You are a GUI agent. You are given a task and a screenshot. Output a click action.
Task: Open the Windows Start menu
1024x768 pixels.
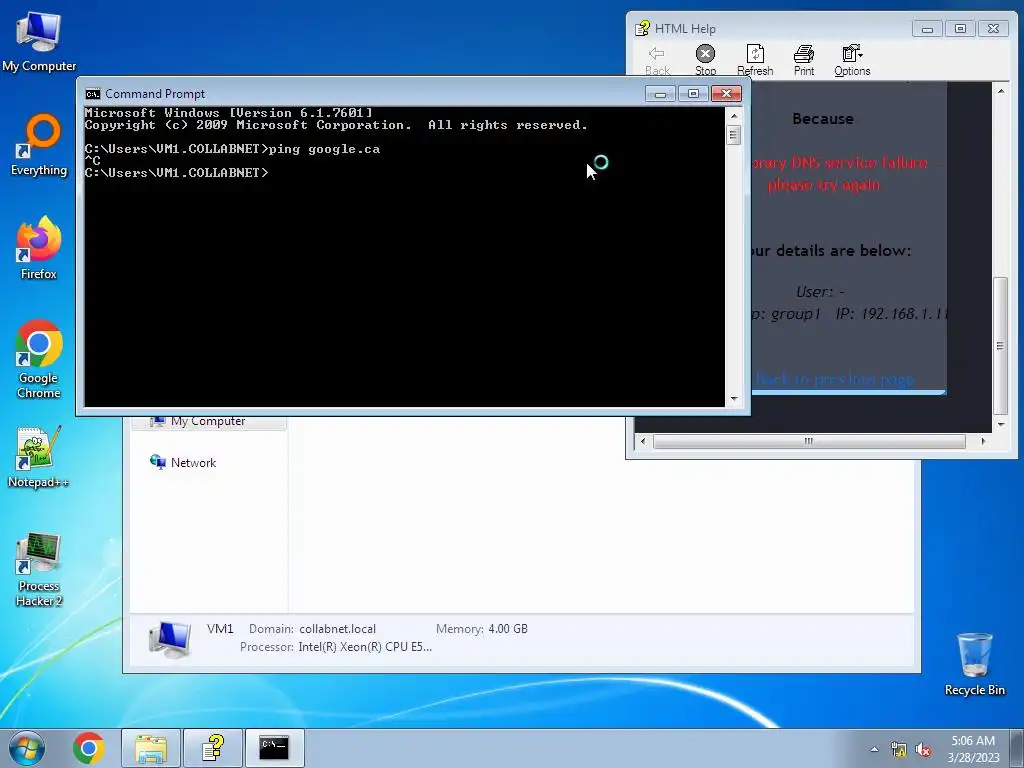27,748
